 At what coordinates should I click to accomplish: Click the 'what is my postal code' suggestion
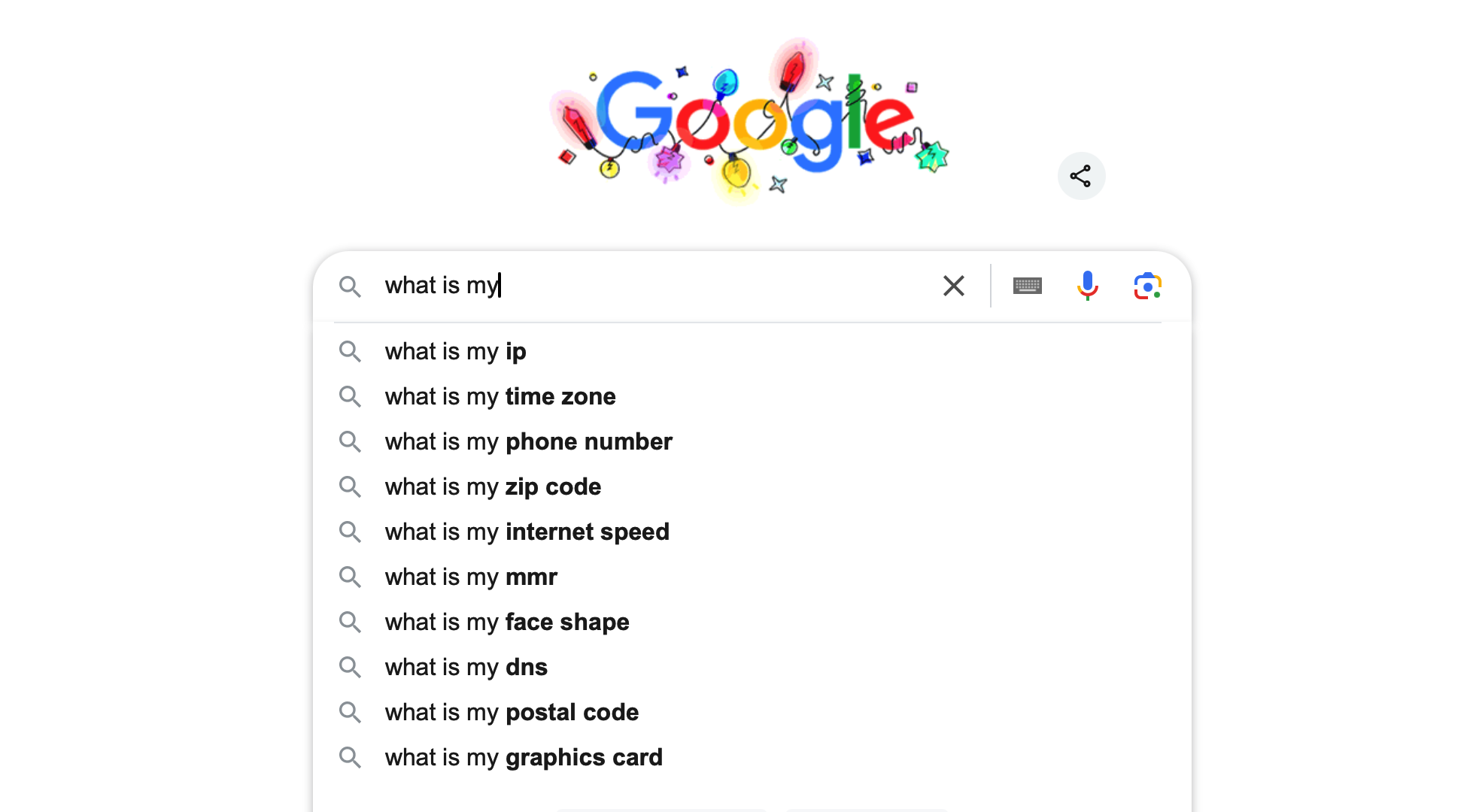tap(511, 712)
